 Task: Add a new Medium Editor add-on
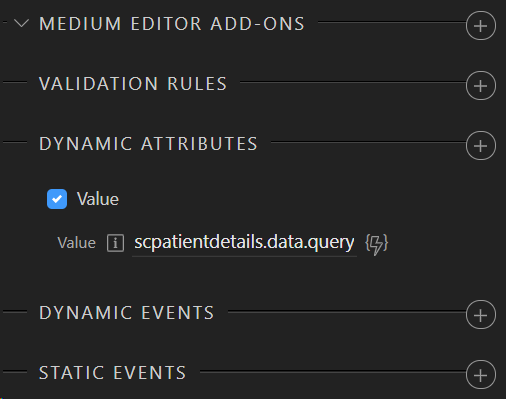point(481,26)
